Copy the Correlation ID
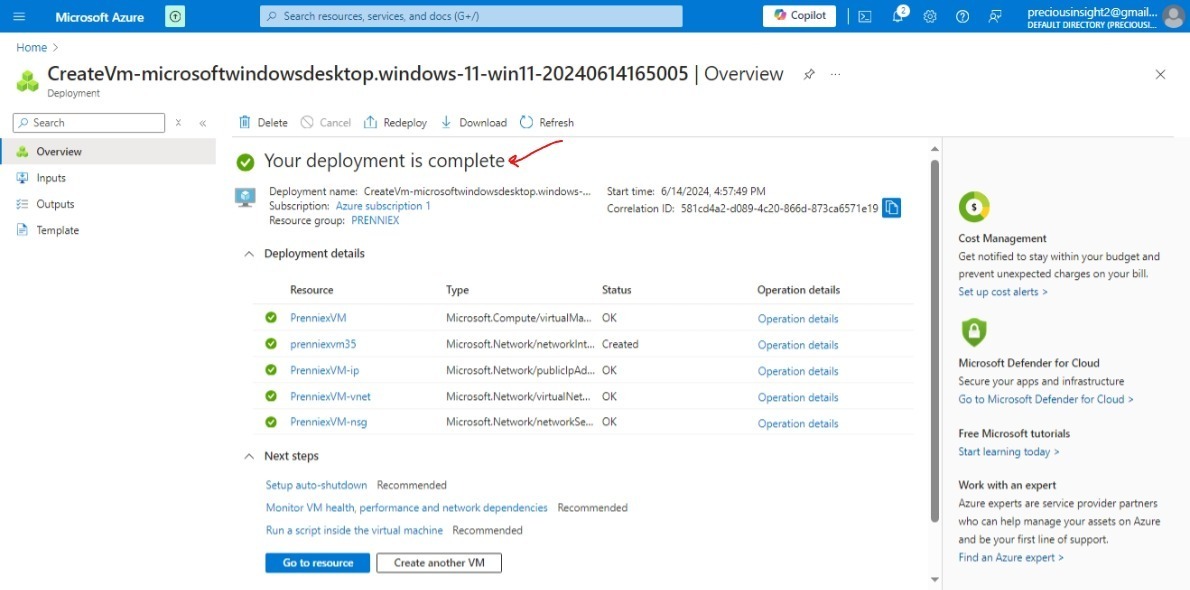 tap(892, 207)
